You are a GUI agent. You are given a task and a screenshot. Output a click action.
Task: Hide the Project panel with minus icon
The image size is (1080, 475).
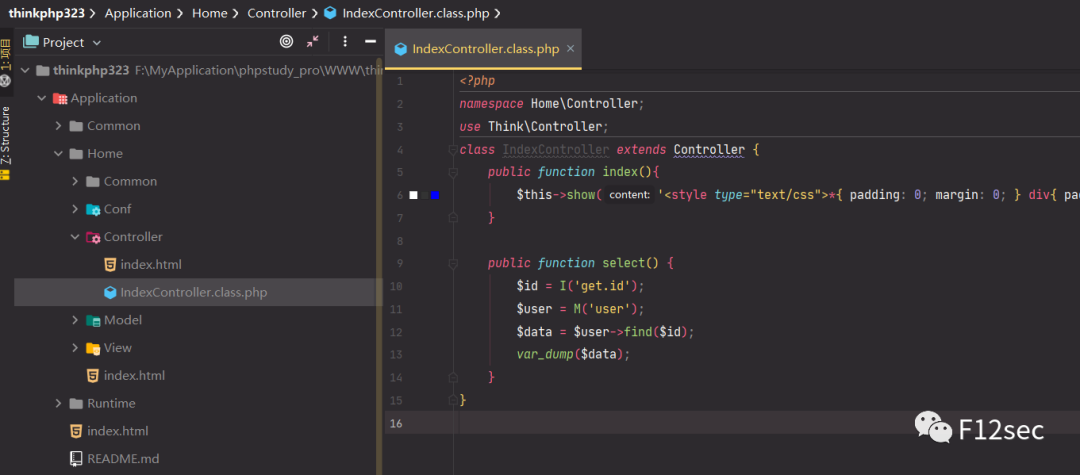(x=370, y=42)
